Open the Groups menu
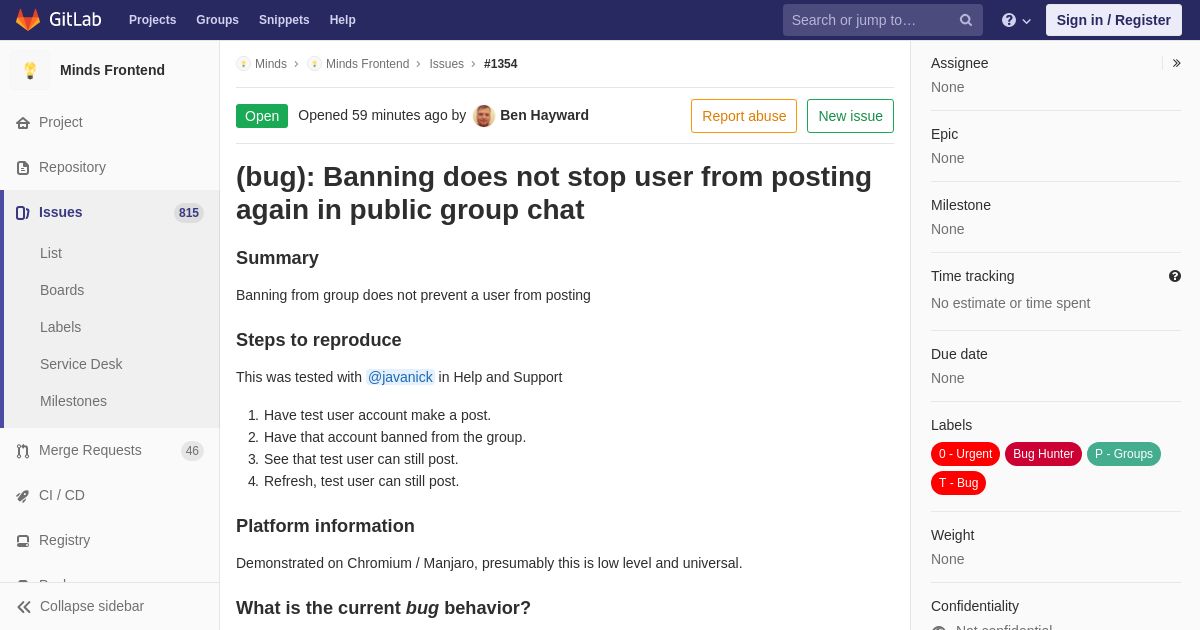This screenshot has width=1200, height=630. (217, 20)
